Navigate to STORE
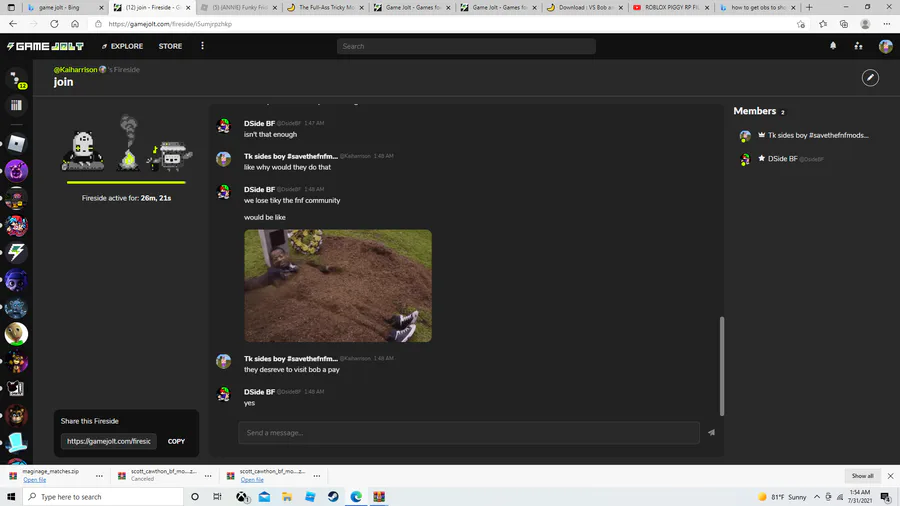Image resolution: width=900 pixels, height=506 pixels. pos(170,46)
